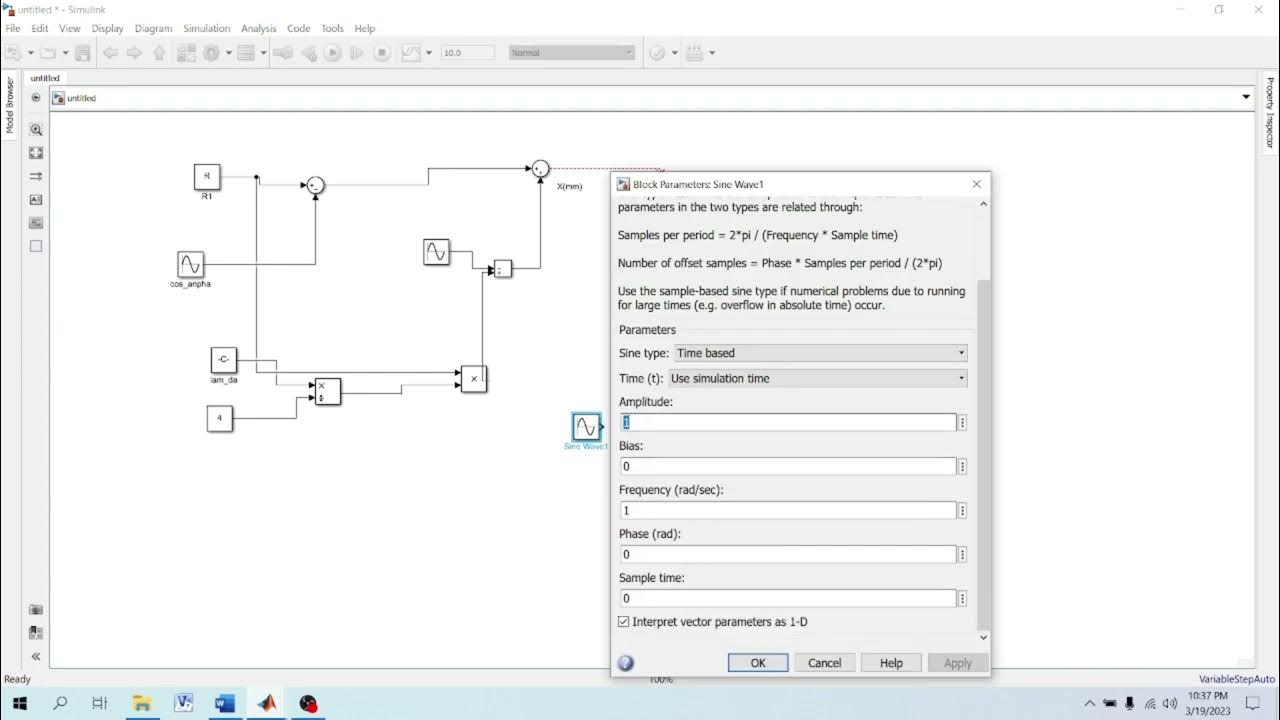The height and width of the screenshot is (720, 1280).
Task: Click OK in Block Parameters dialog
Action: click(758, 663)
